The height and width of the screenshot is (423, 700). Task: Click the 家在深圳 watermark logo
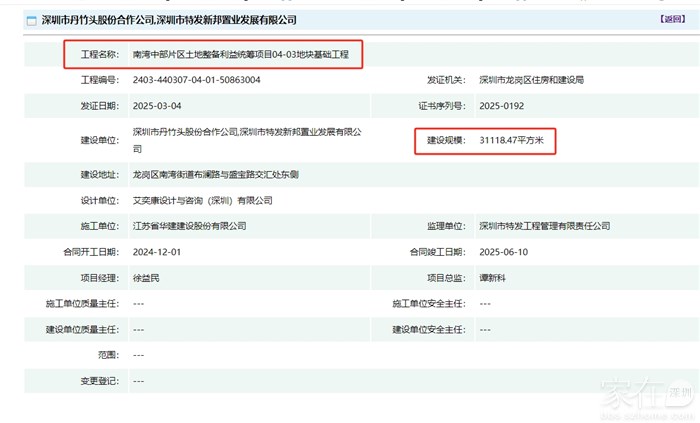(646, 392)
